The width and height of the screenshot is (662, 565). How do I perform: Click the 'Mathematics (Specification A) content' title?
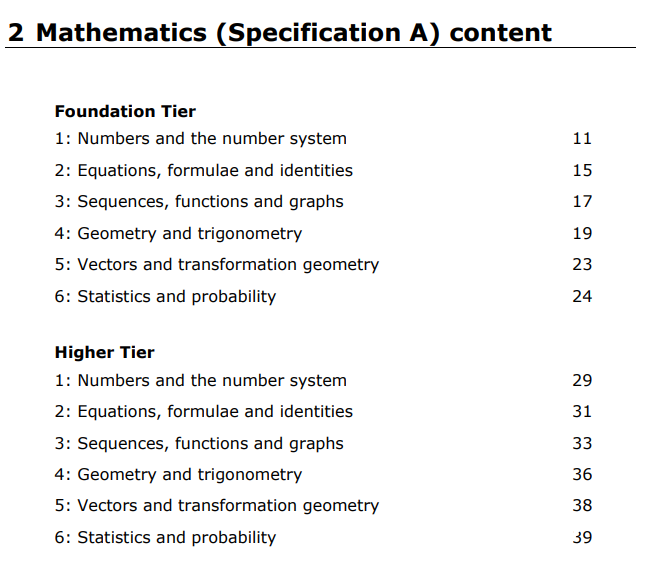point(279,32)
